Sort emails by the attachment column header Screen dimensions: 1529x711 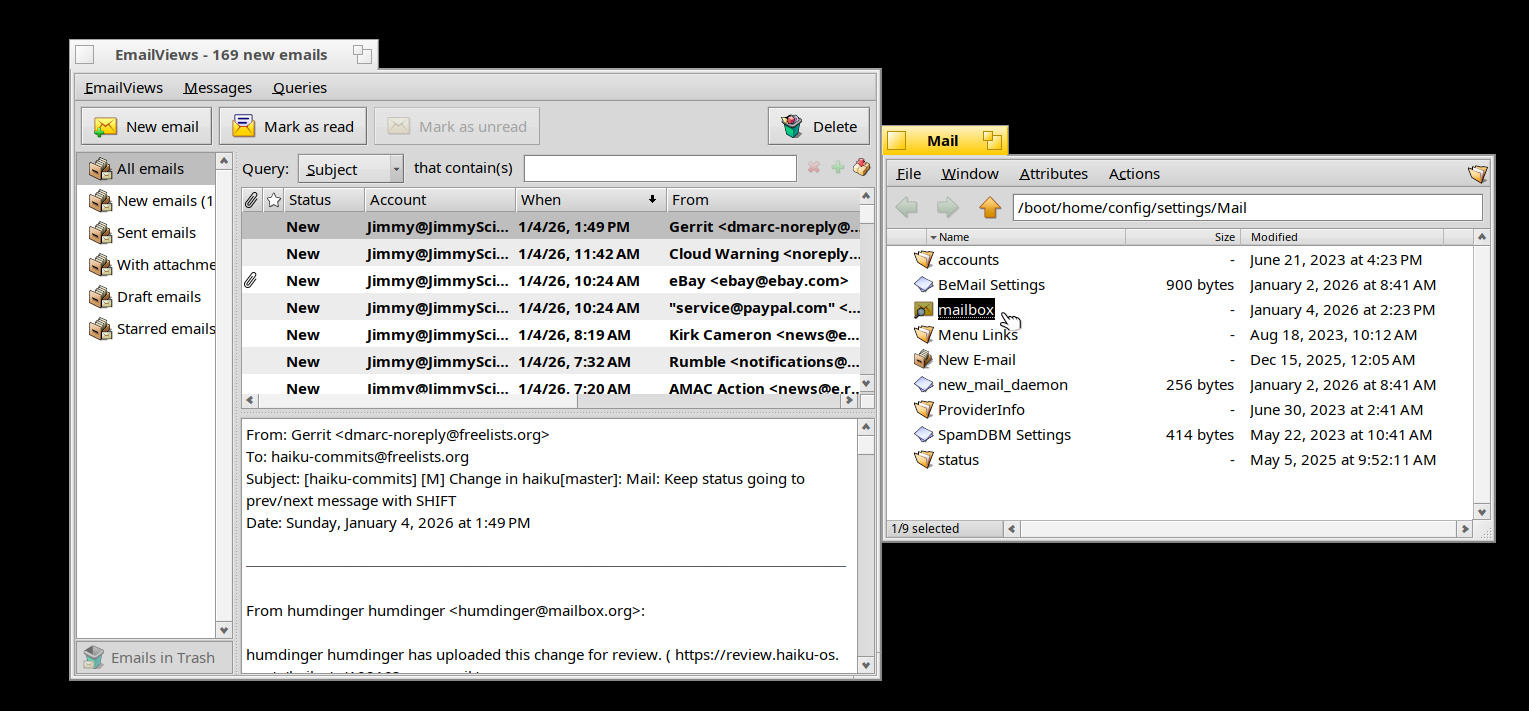pyautogui.click(x=252, y=200)
